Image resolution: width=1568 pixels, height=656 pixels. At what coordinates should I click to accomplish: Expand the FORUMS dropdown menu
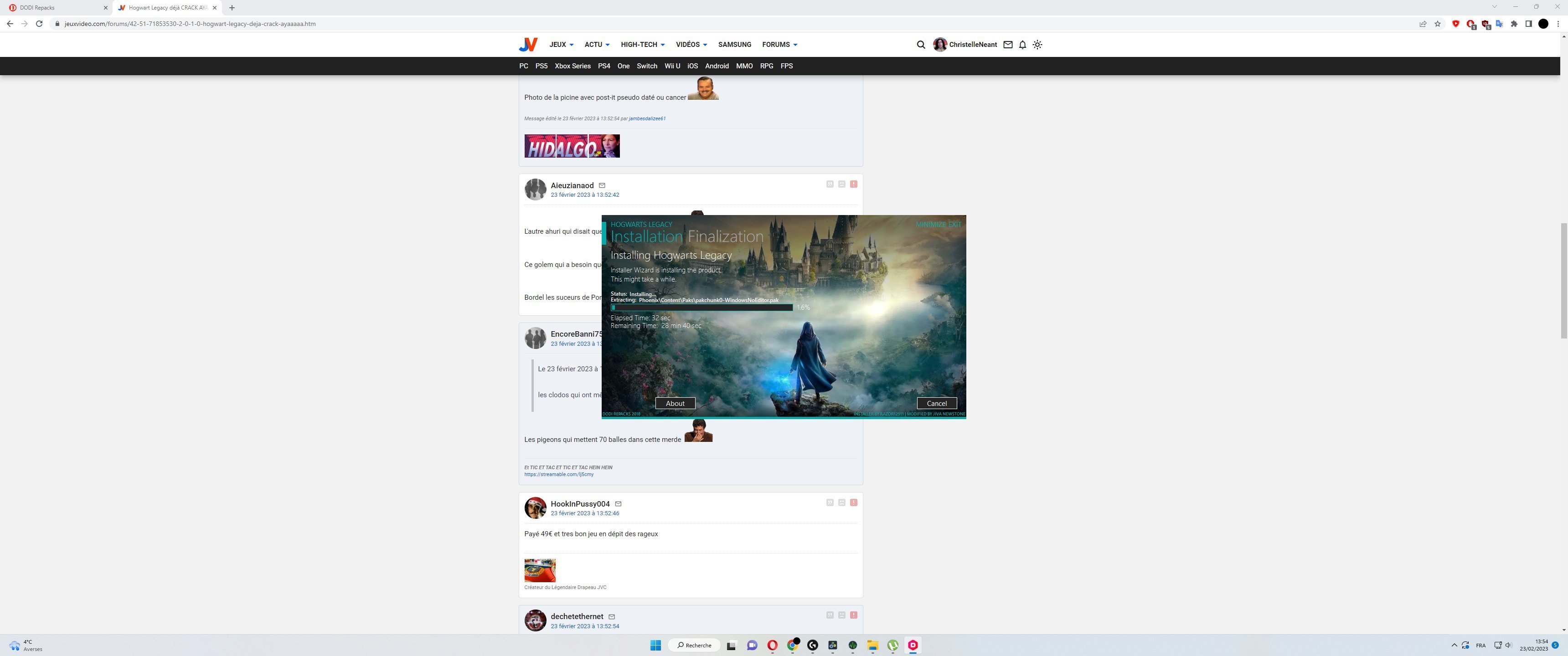(779, 45)
